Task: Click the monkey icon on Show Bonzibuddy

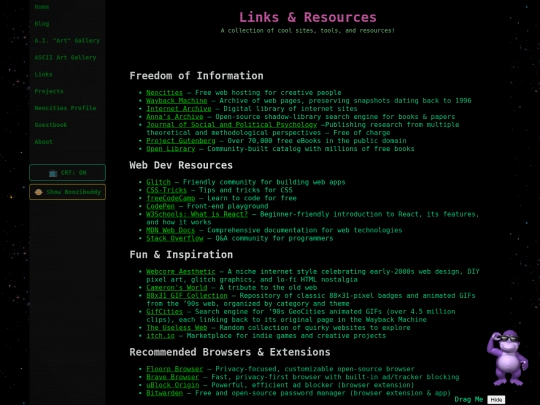Action: pyautogui.click(x=39, y=192)
